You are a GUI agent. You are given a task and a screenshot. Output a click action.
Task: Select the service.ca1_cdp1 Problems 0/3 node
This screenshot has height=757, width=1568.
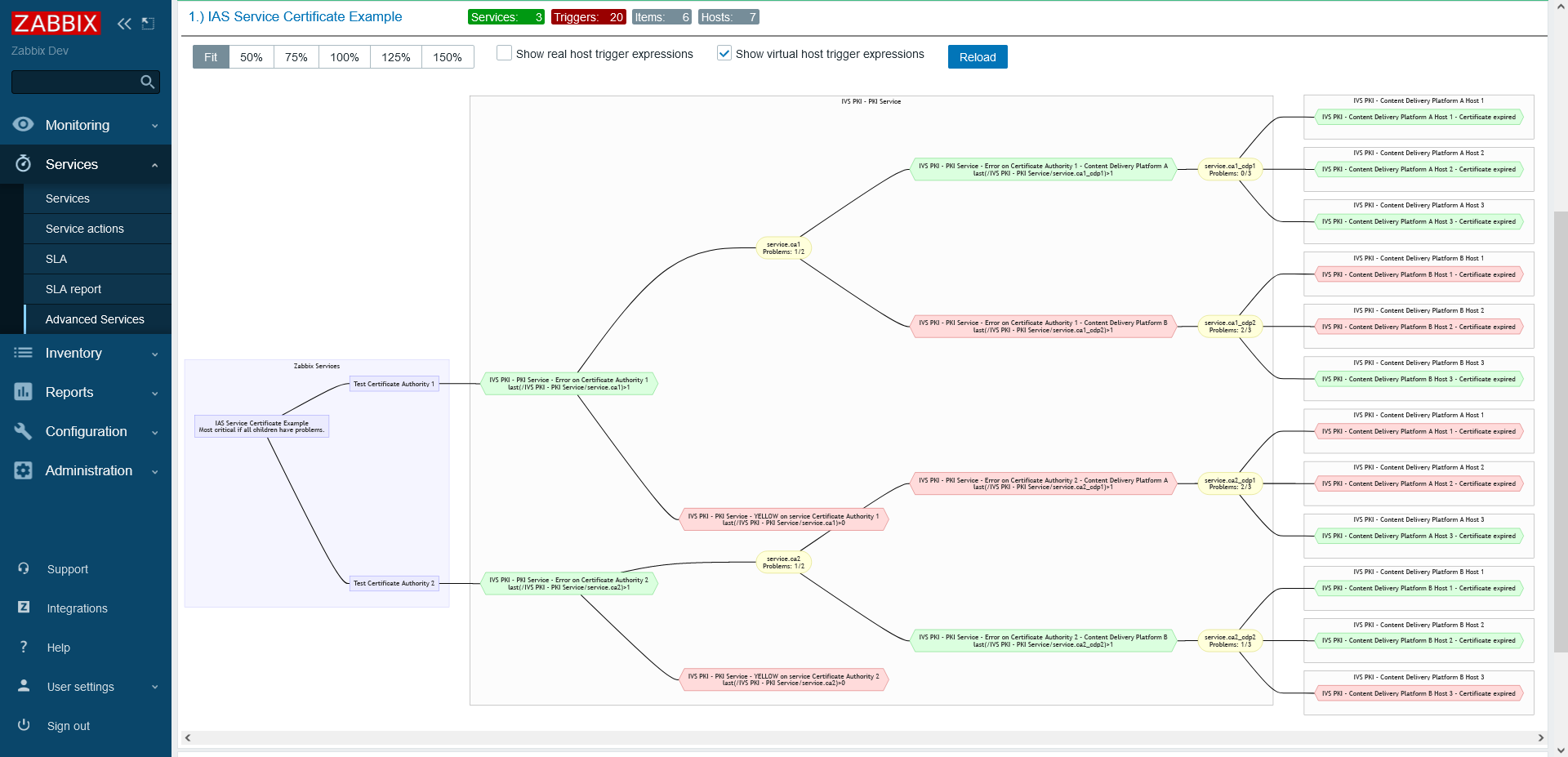click(1230, 169)
